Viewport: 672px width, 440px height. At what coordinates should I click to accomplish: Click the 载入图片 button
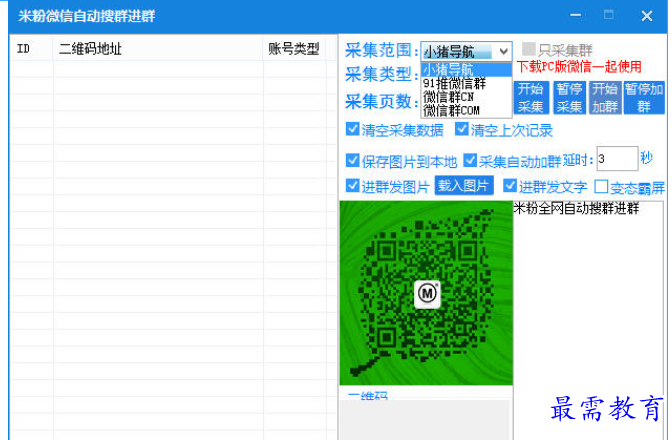(464, 186)
